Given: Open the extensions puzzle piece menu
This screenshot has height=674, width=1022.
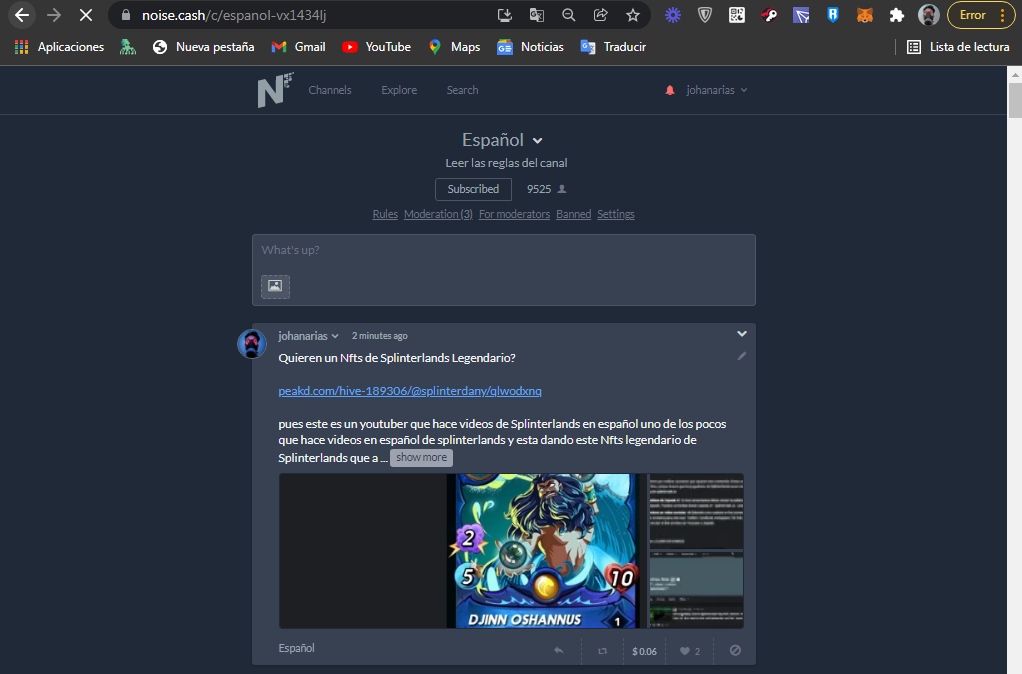Looking at the screenshot, I should (897, 15).
